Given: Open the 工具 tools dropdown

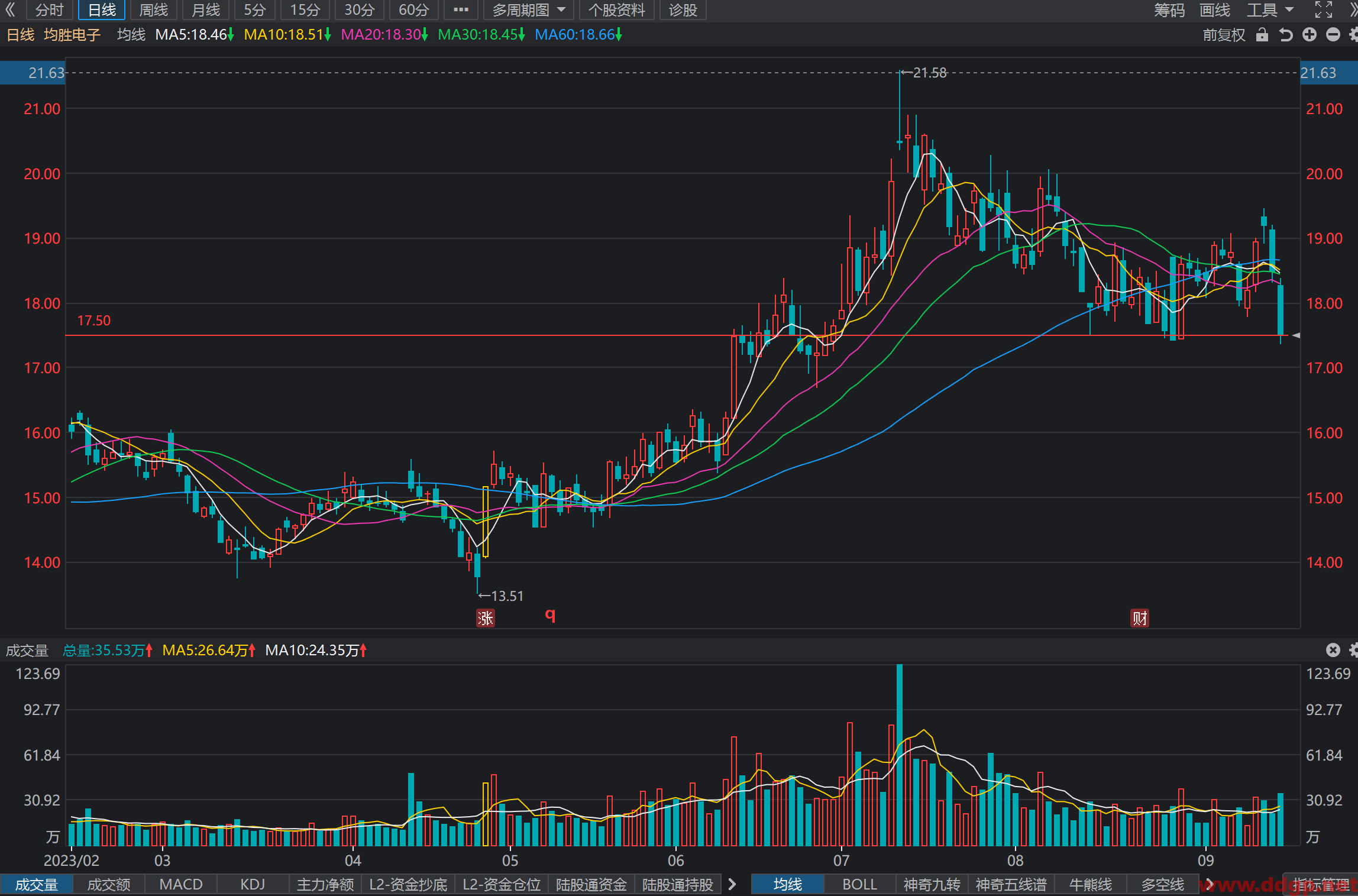Looking at the screenshot, I should [x=1270, y=10].
